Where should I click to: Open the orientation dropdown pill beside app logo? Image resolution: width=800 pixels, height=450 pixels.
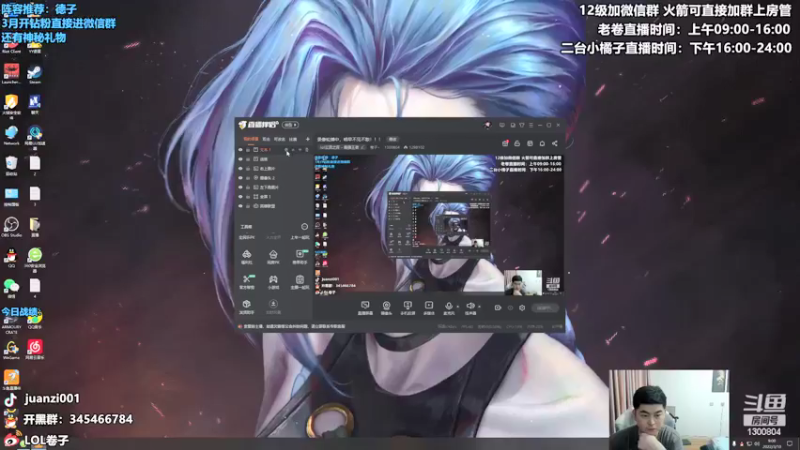coord(291,125)
